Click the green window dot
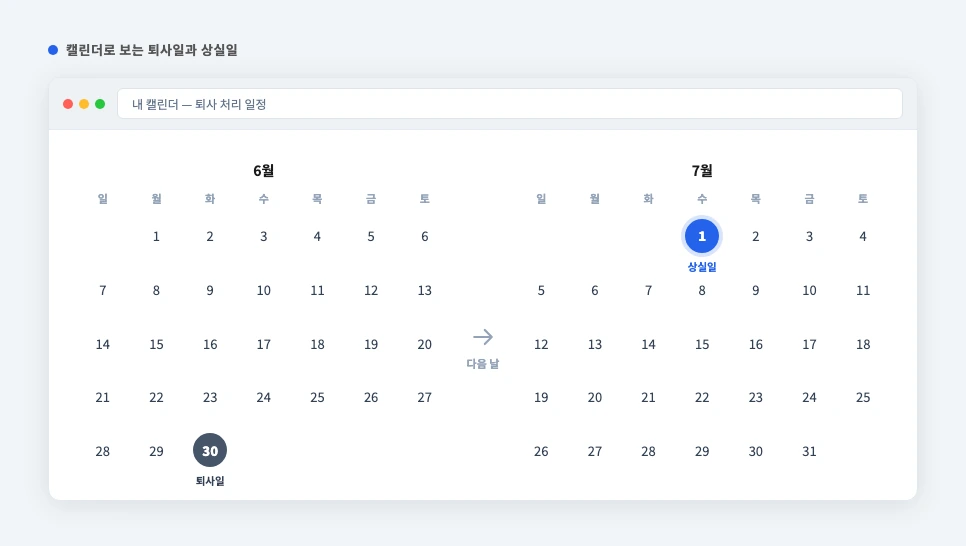The height and width of the screenshot is (546, 966). pos(100,104)
